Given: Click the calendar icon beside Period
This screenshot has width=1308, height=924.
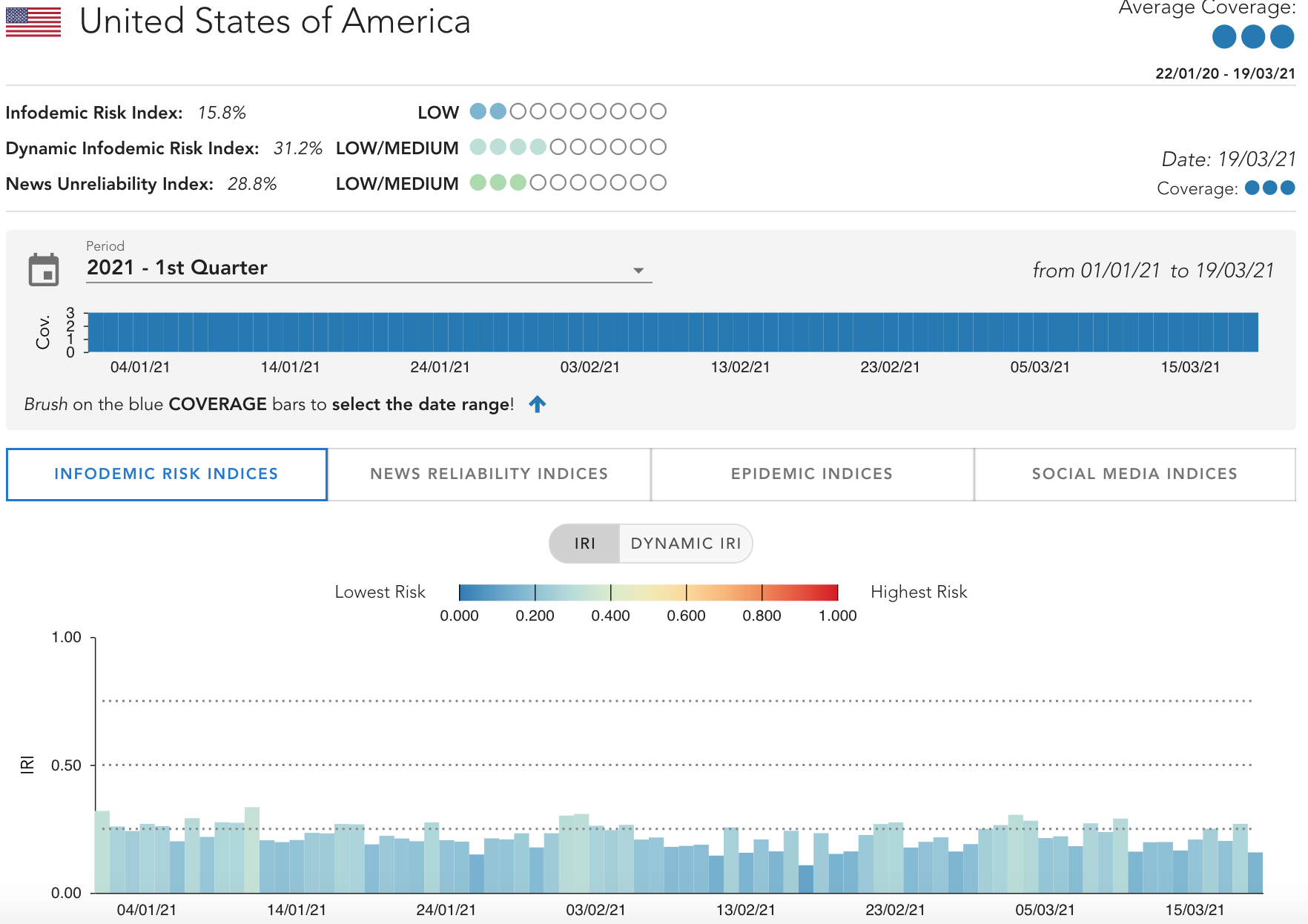Looking at the screenshot, I should [44, 269].
